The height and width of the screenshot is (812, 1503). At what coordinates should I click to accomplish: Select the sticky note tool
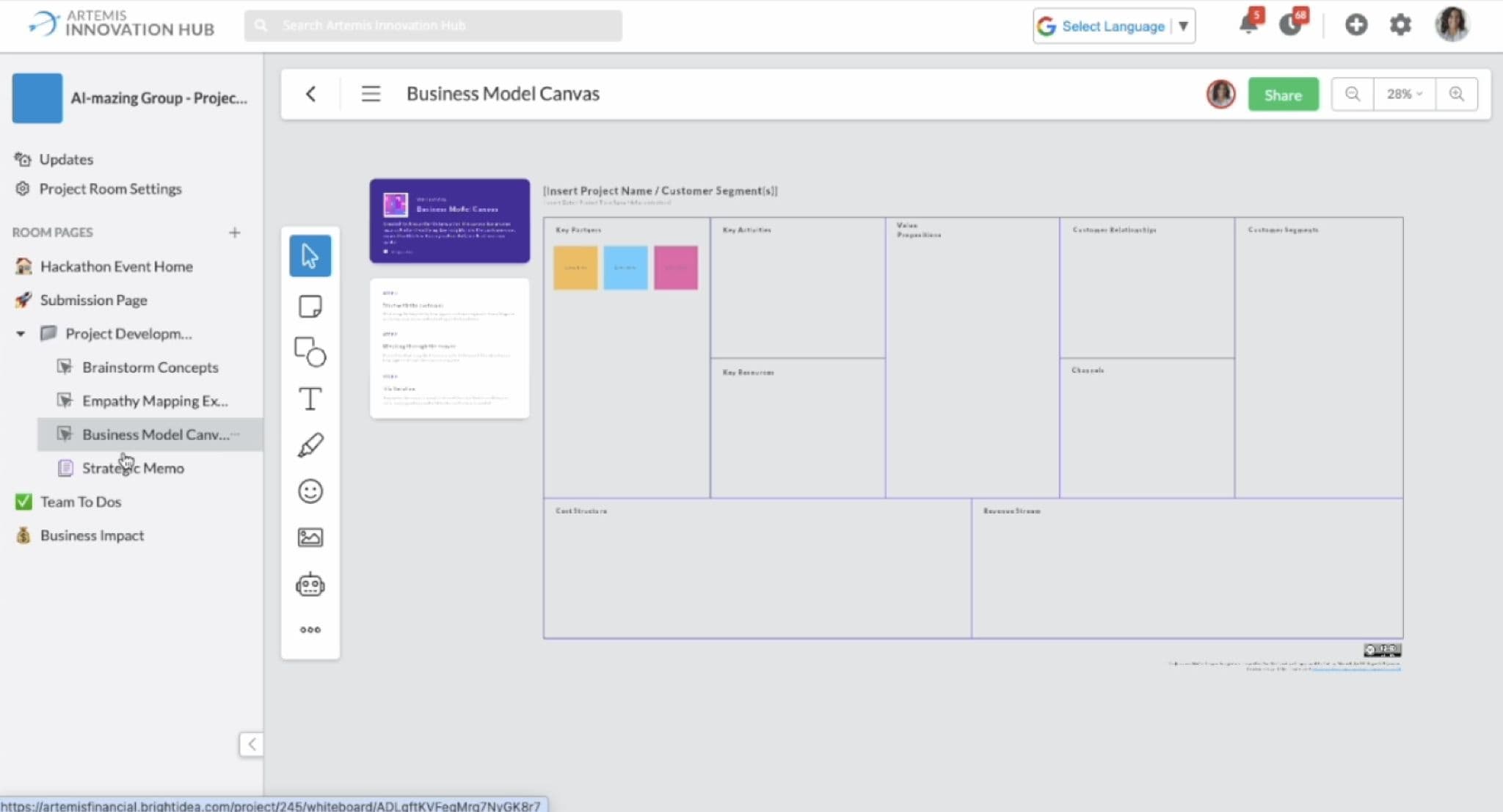(x=310, y=306)
